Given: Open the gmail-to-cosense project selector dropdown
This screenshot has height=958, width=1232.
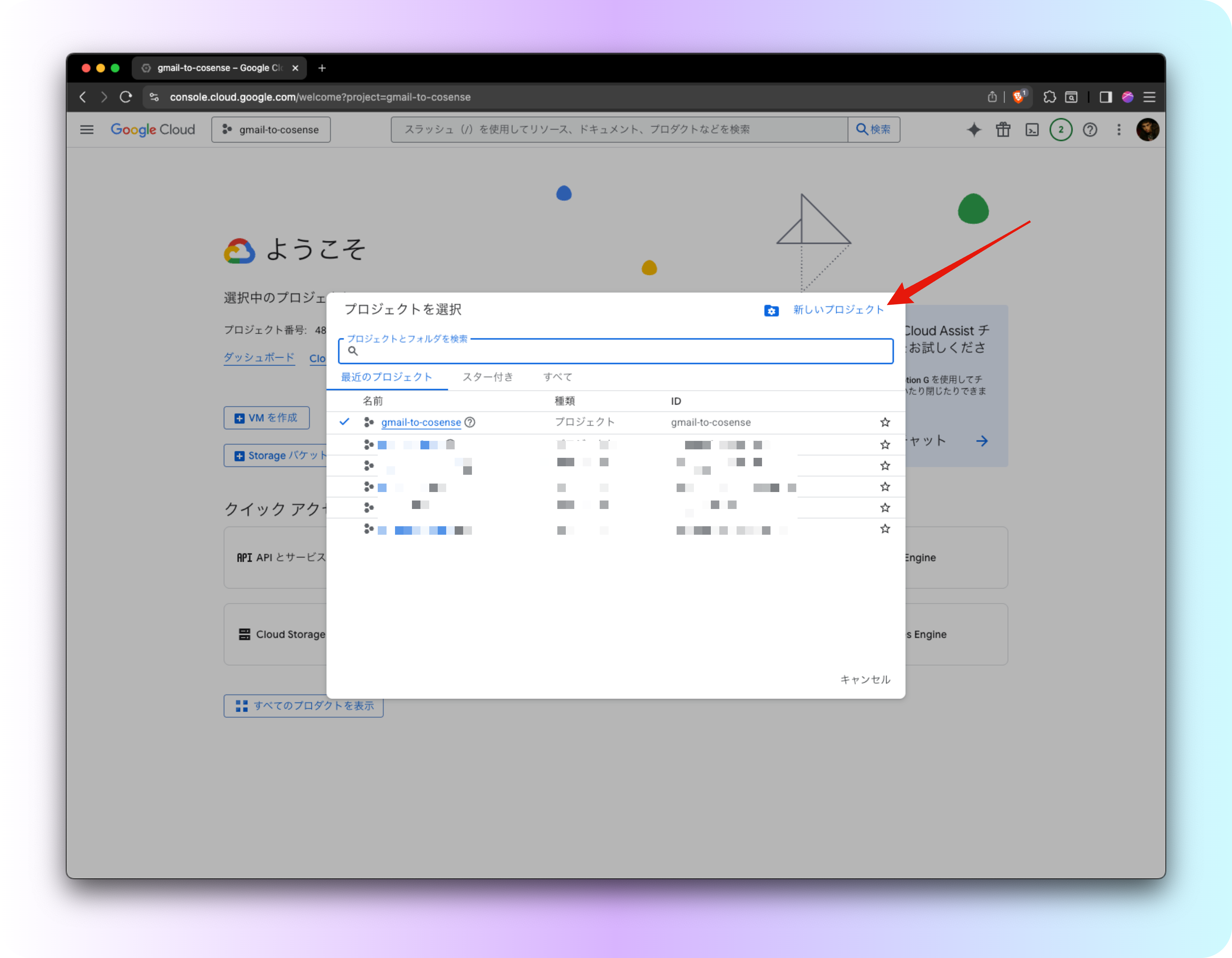Looking at the screenshot, I should (x=271, y=130).
